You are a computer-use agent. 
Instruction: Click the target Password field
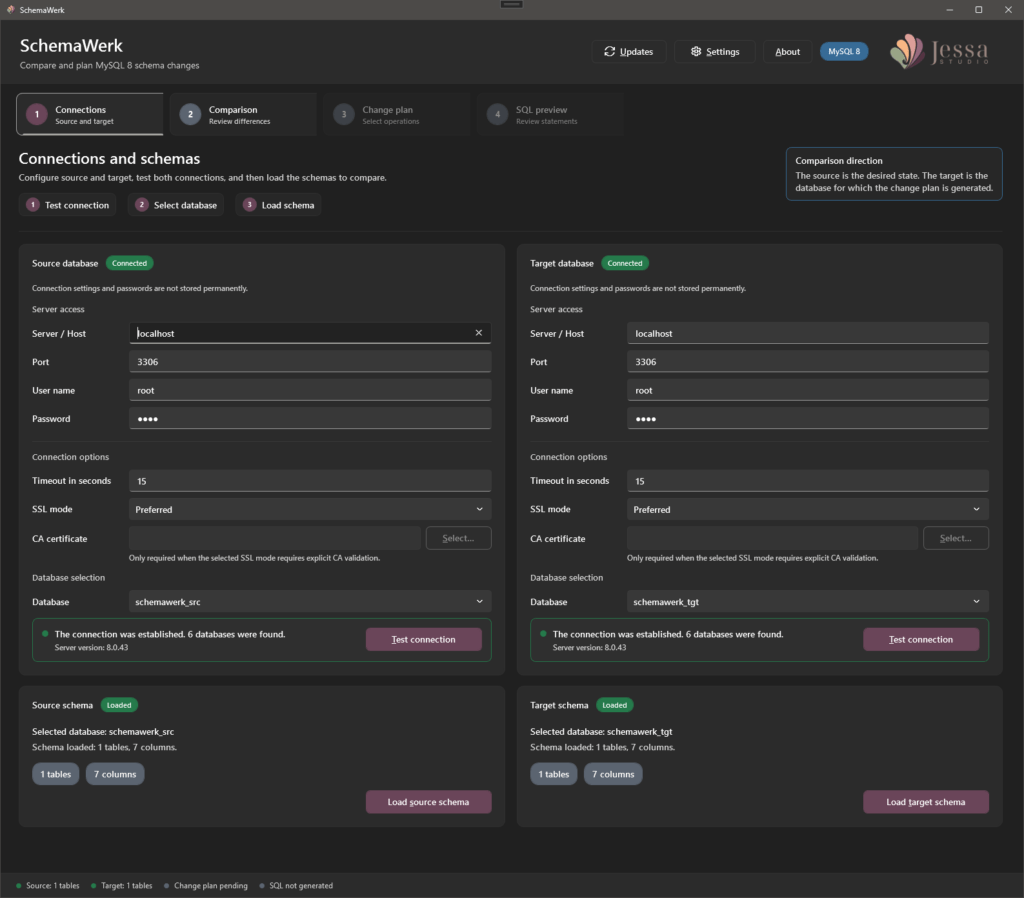(x=808, y=419)
